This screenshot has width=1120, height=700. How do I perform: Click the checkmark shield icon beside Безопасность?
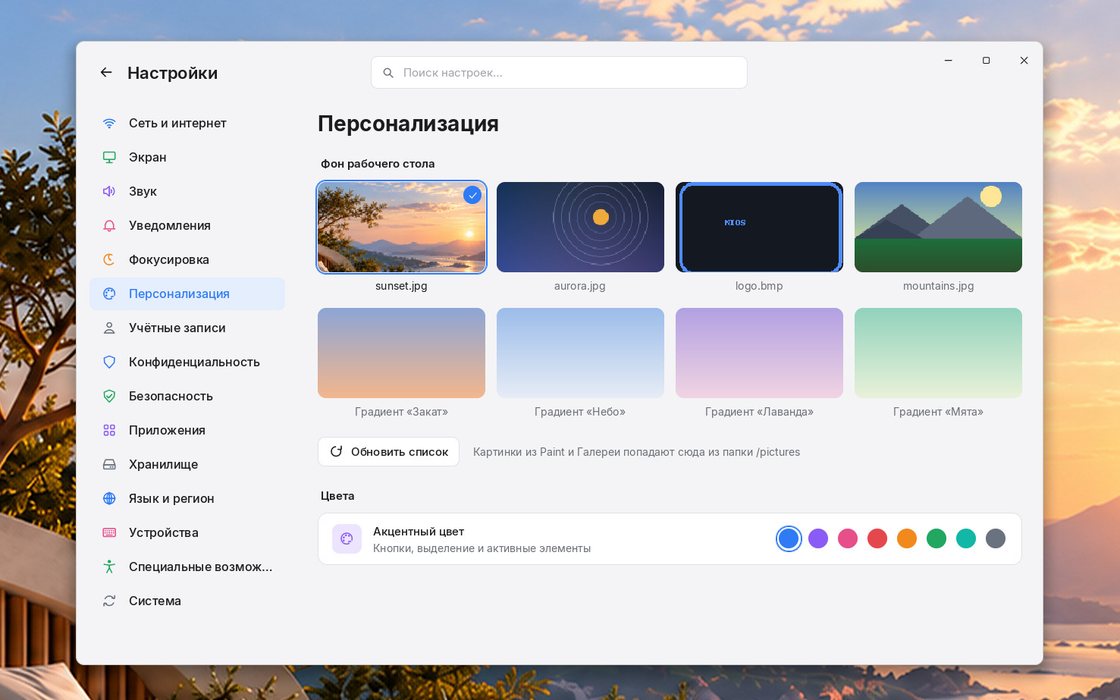(109, 396)
